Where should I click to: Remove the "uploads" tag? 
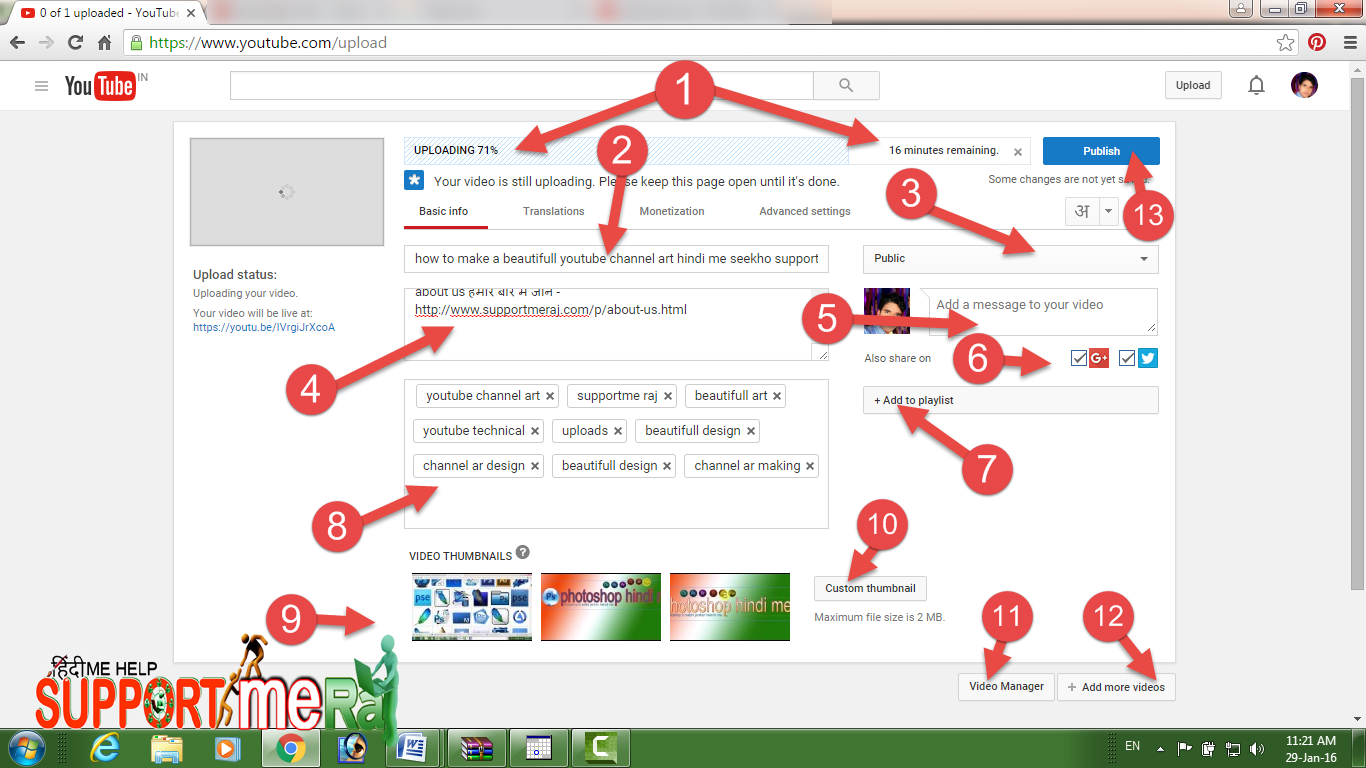coord(618,431)
